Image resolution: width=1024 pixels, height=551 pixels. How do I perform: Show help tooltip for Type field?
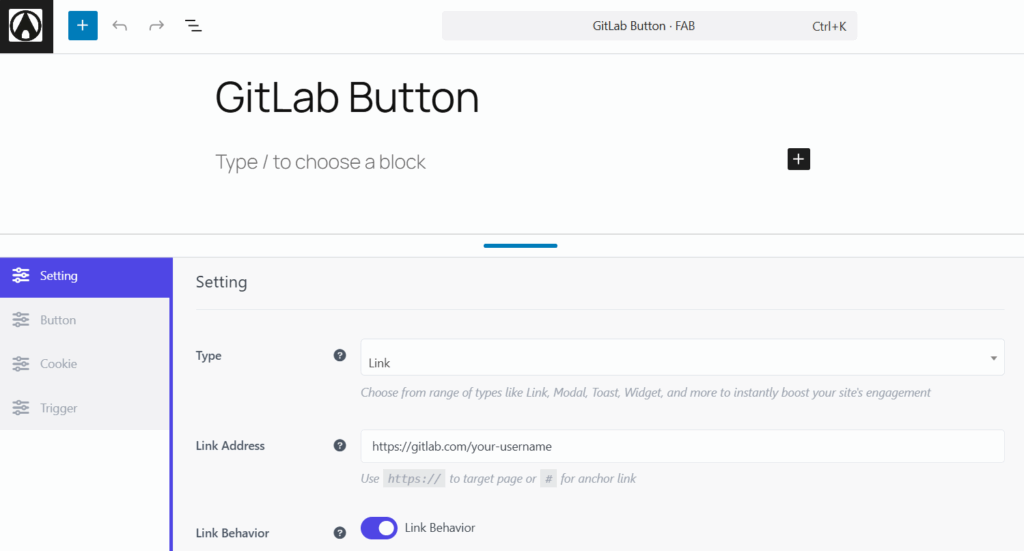click(x=340, y=355)
